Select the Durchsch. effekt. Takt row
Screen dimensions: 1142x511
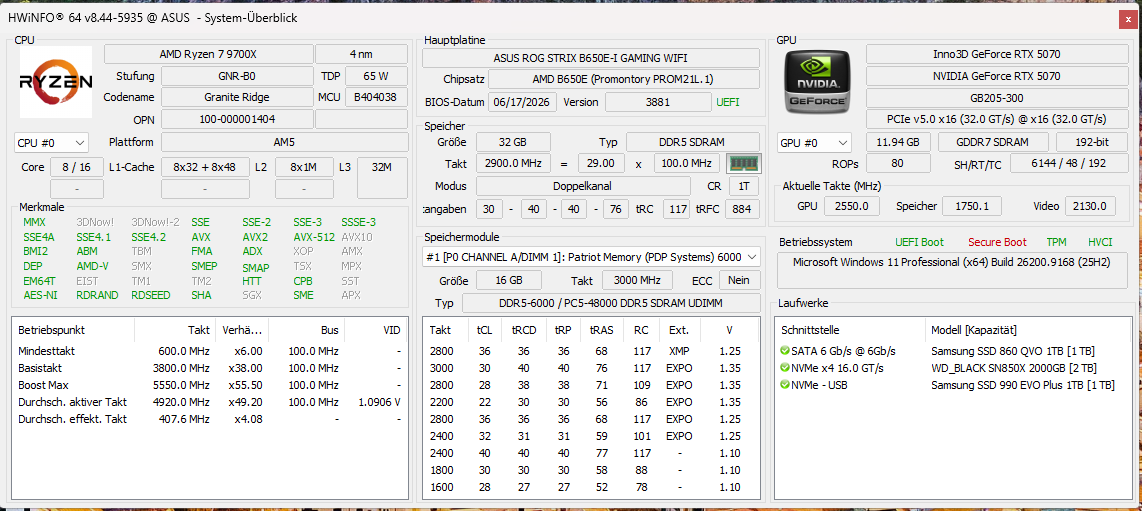click(x=210, y=419)
